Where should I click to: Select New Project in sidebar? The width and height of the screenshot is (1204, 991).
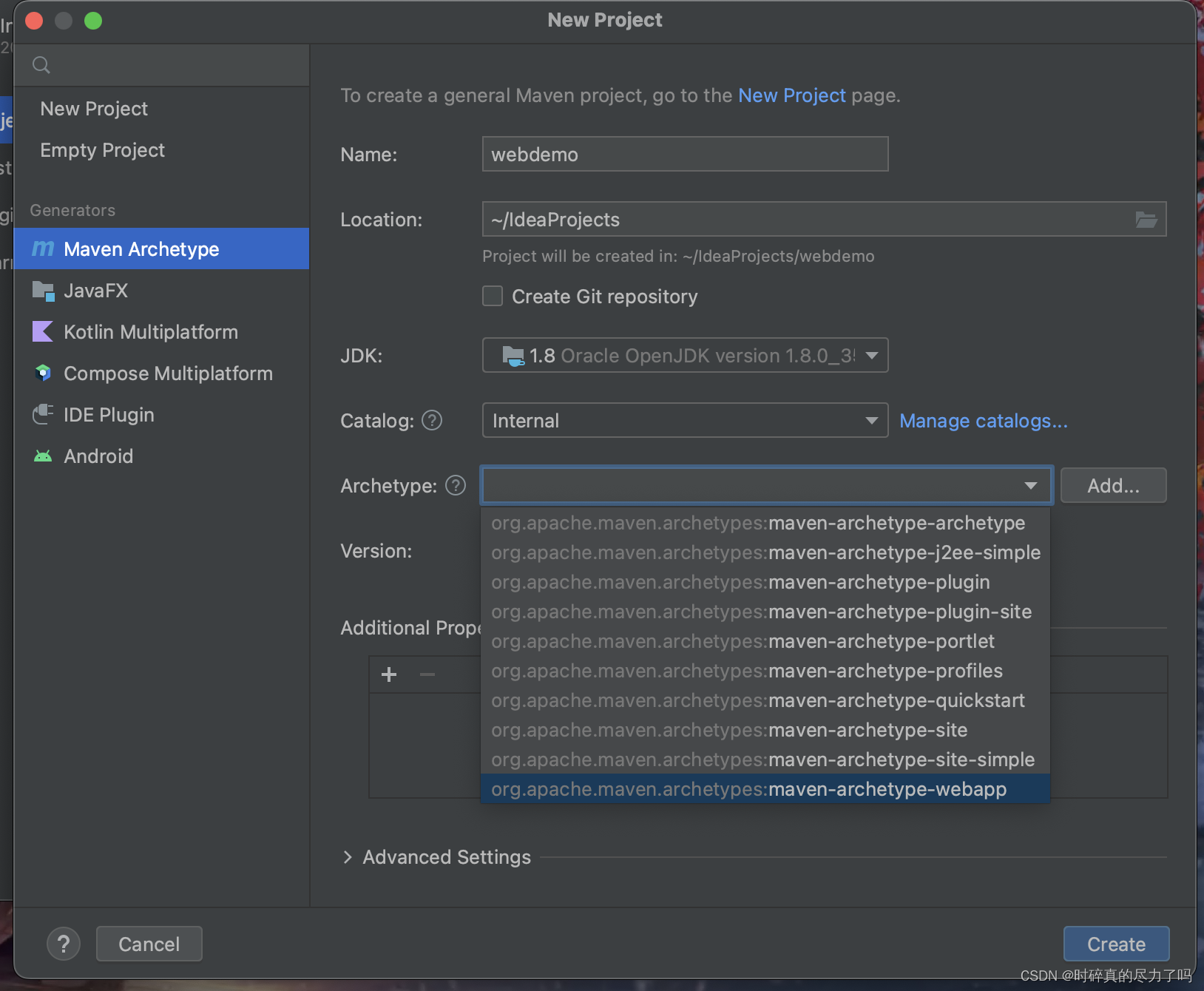tap(161, 109)
